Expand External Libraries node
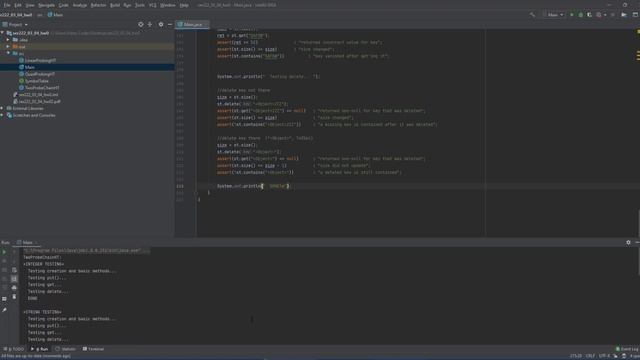640x360 pixels. coord(2,108)
